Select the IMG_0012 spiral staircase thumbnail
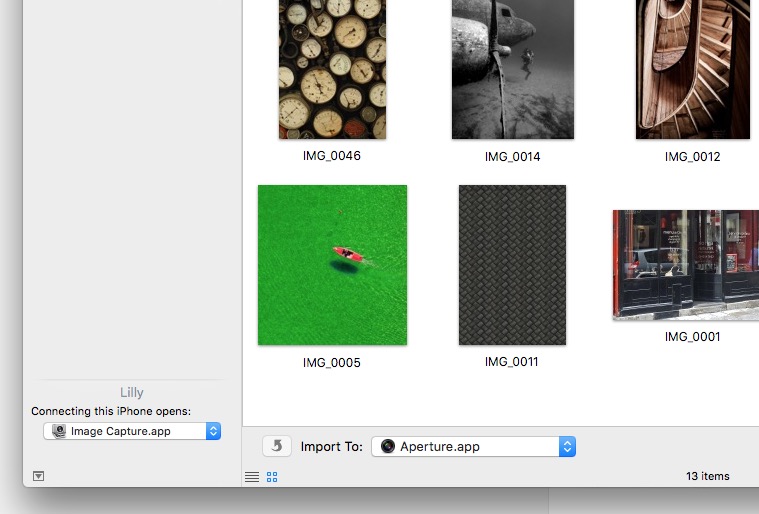Image resolution: width=759 pixels, height=514 pixels. click(x=693, y=69)
